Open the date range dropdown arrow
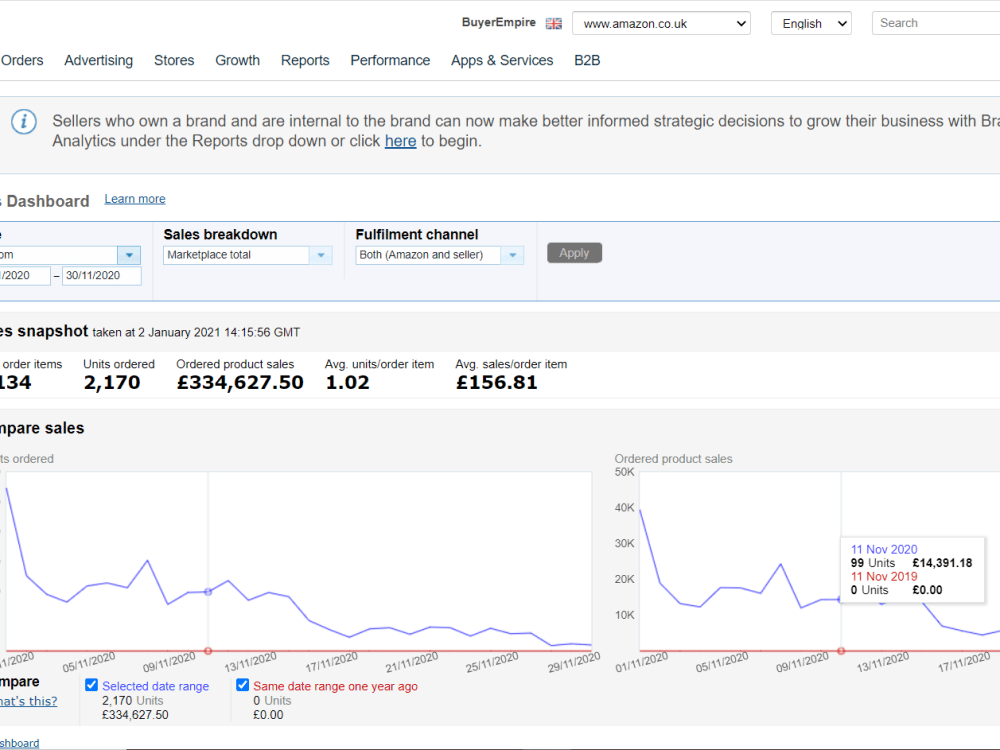 [129, 255]
